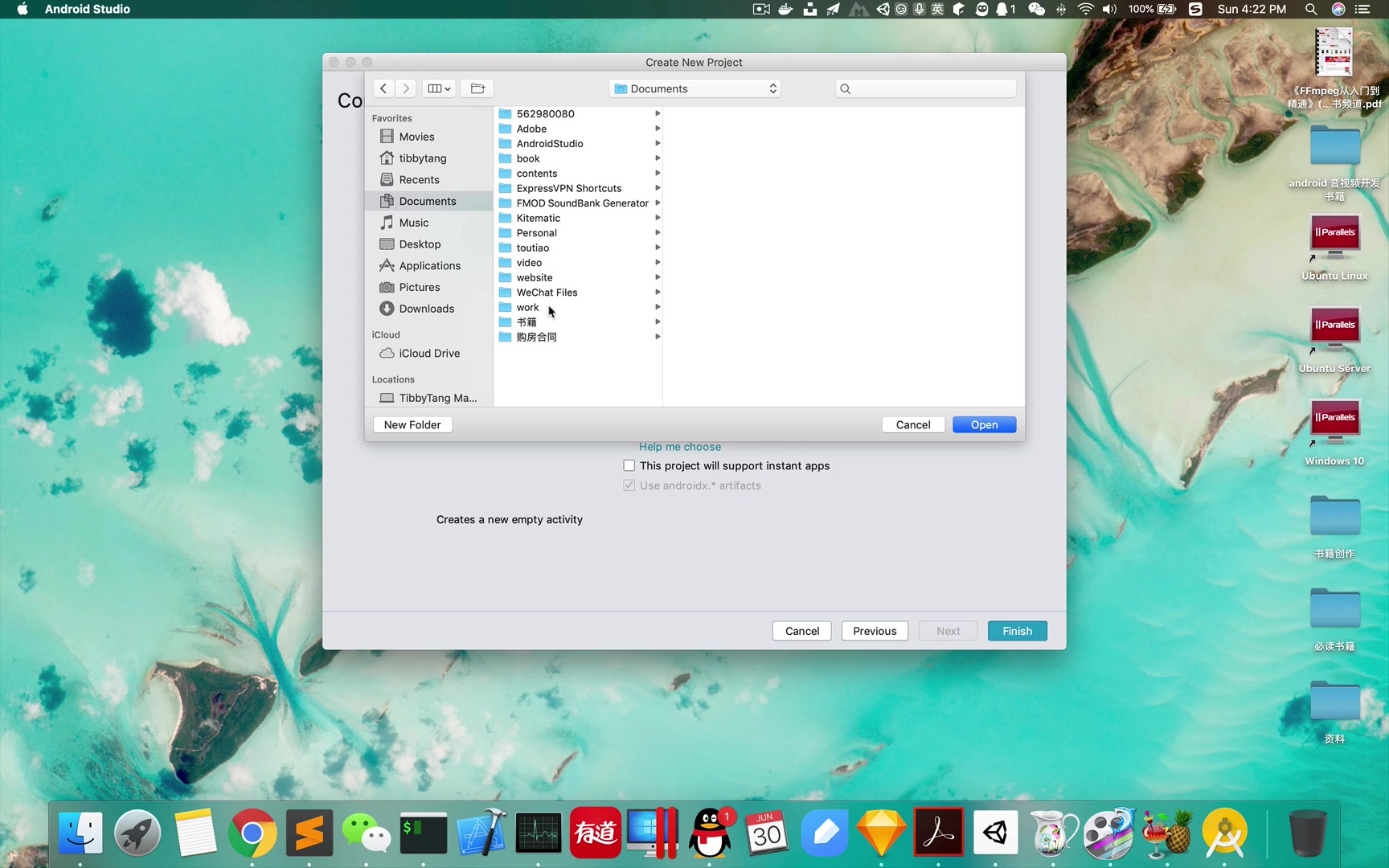Open the Documents location popup
This screenshot has height=868, width=1389.
[694, 88]
